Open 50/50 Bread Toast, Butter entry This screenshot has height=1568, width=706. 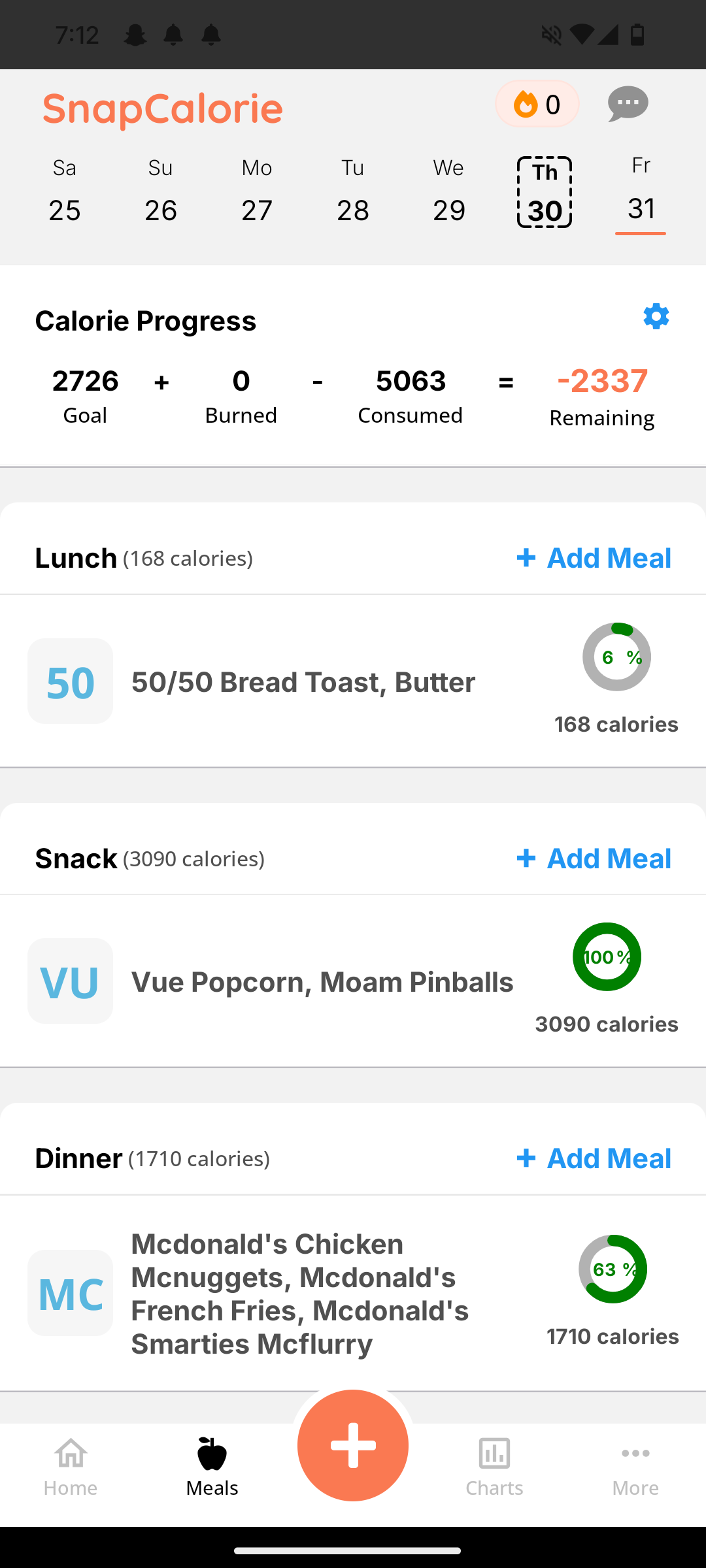click(x=303, y=682)
